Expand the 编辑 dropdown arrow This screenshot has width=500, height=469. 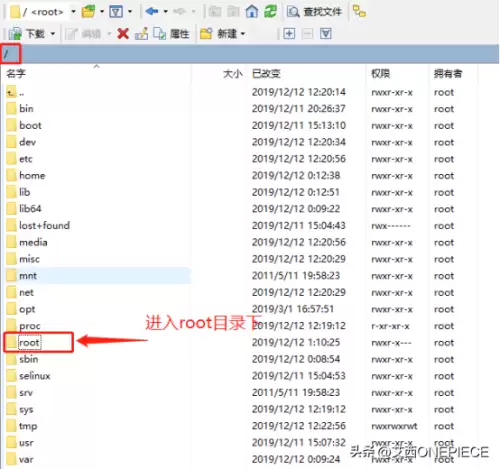(x=109, y=34)
